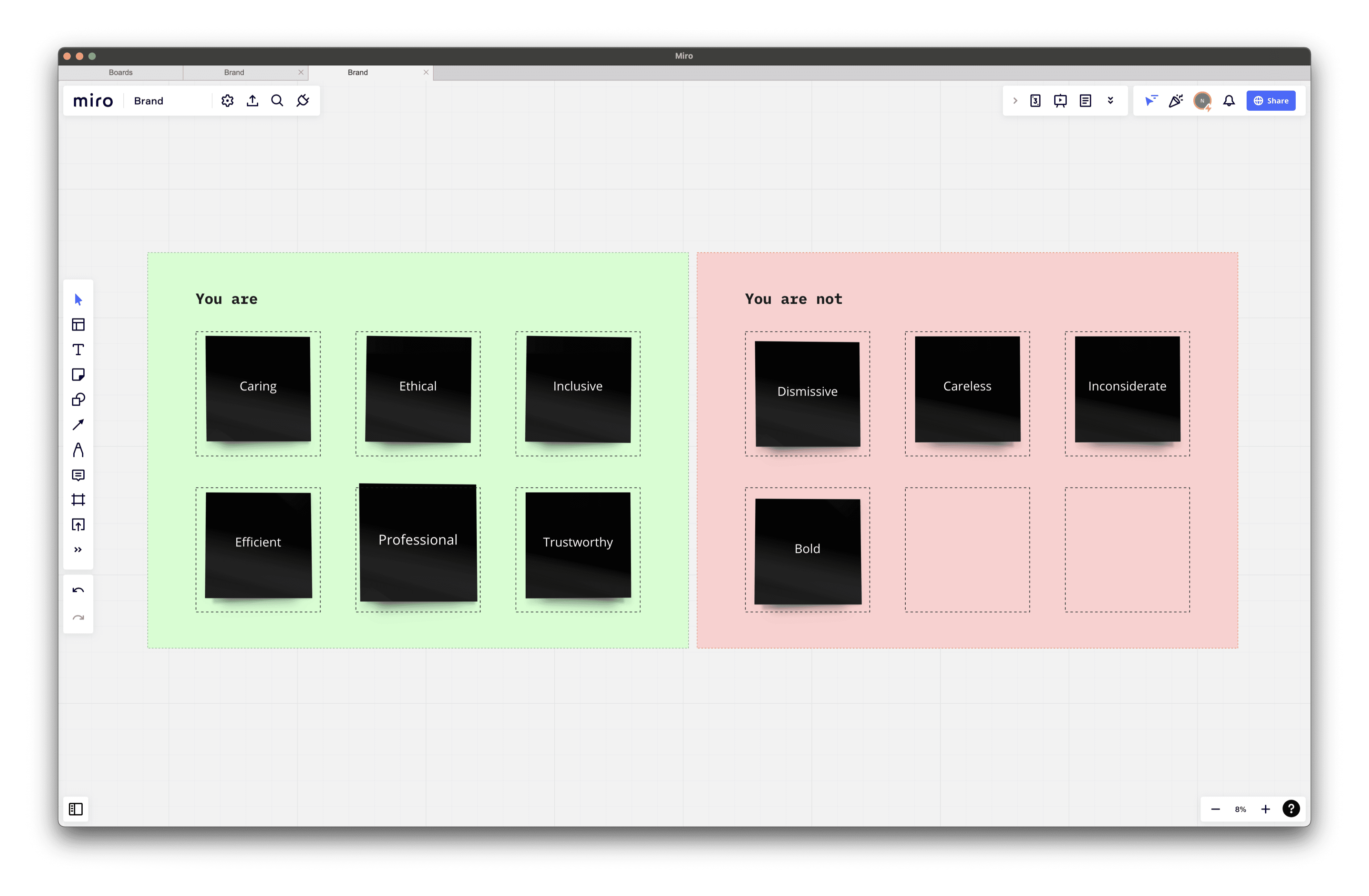The width and height of the screenshot is (1369, 896).
Task: Switch to the Boards tab
Action: pos(121,73)
